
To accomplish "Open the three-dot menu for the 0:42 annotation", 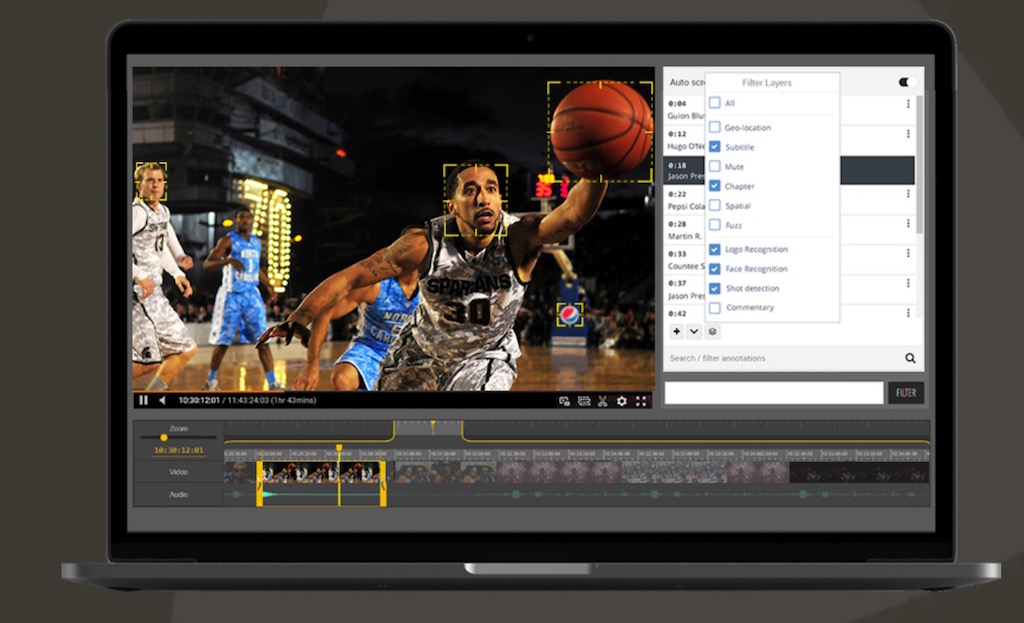I will (908, 313).
